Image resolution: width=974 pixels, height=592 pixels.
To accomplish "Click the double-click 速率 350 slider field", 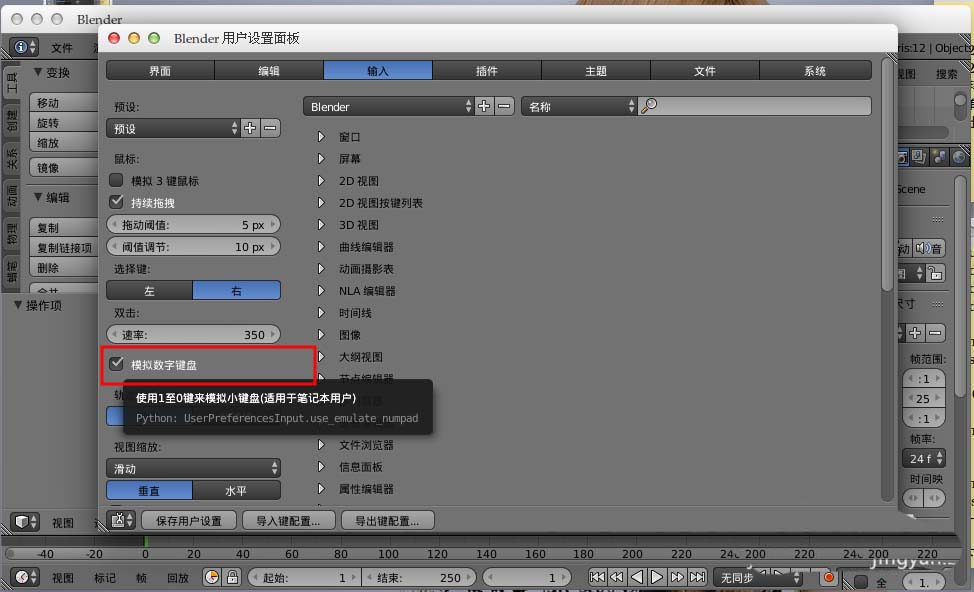I will [x=193, y=334].
